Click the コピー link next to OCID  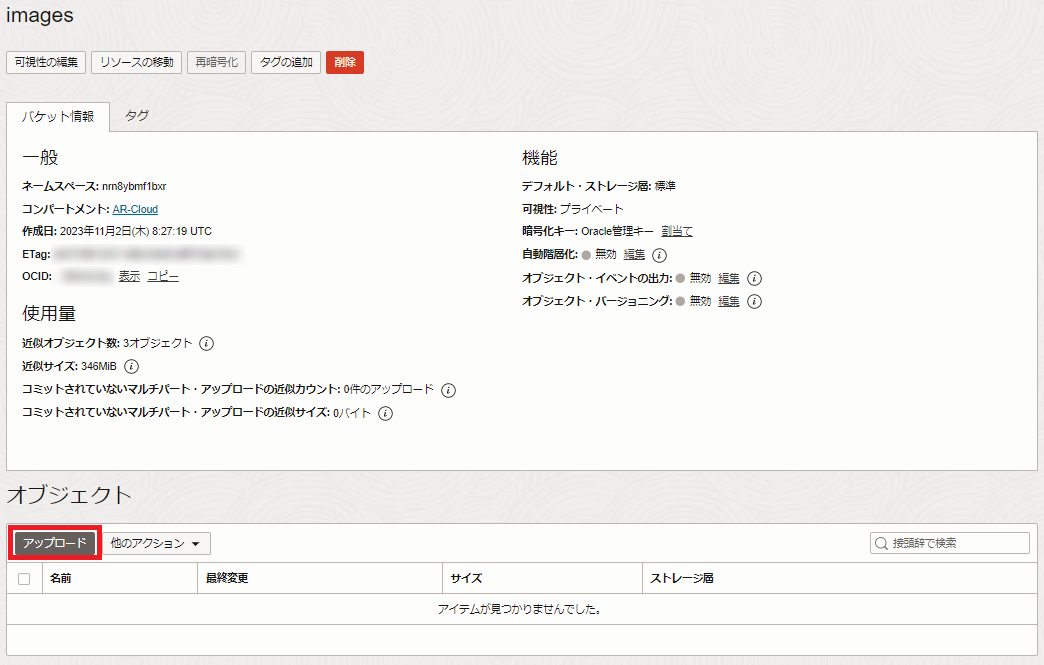163,277
